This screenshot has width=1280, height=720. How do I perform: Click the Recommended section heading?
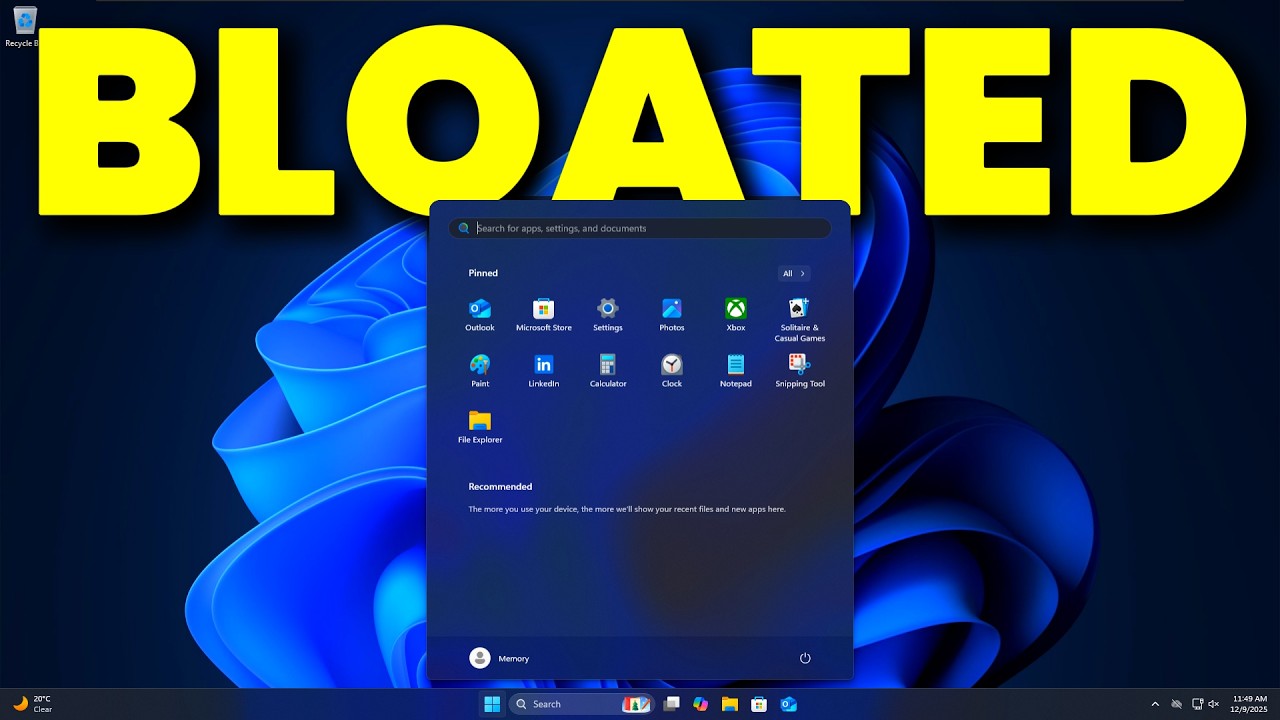tap(500, 487)
